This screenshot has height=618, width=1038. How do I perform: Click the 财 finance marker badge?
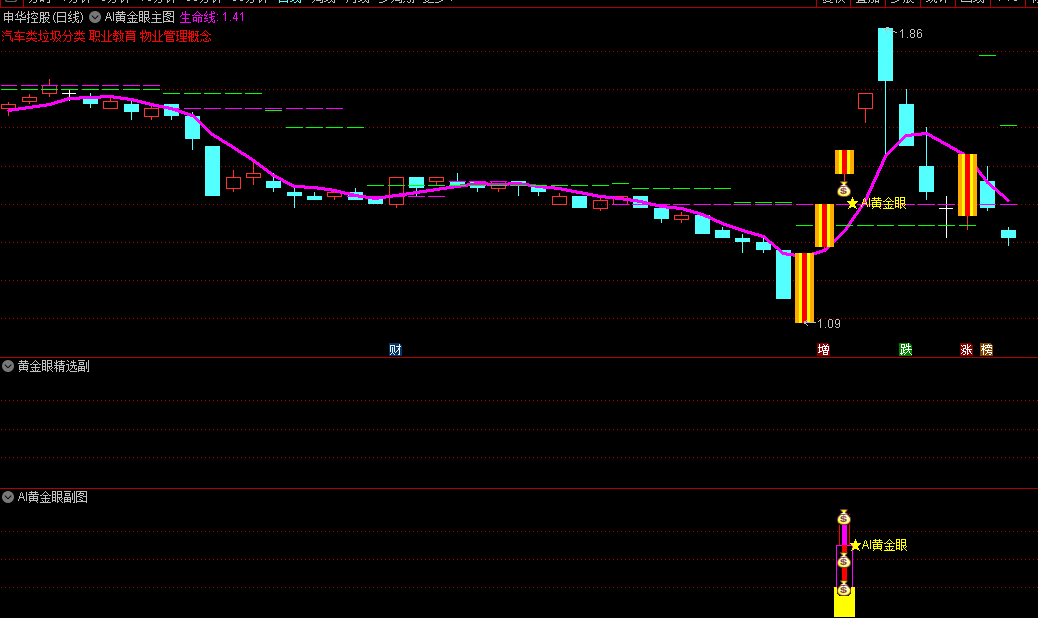[x=395, y=349]
